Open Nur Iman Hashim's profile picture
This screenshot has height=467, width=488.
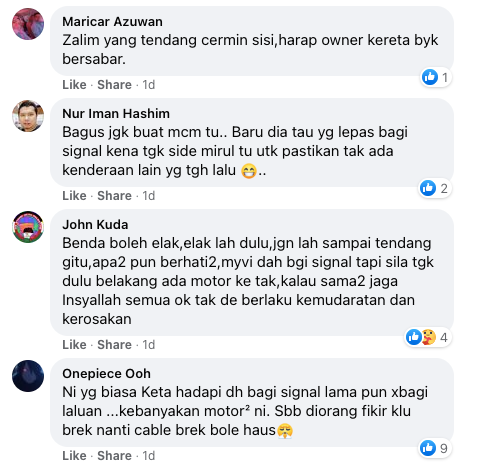28,116
